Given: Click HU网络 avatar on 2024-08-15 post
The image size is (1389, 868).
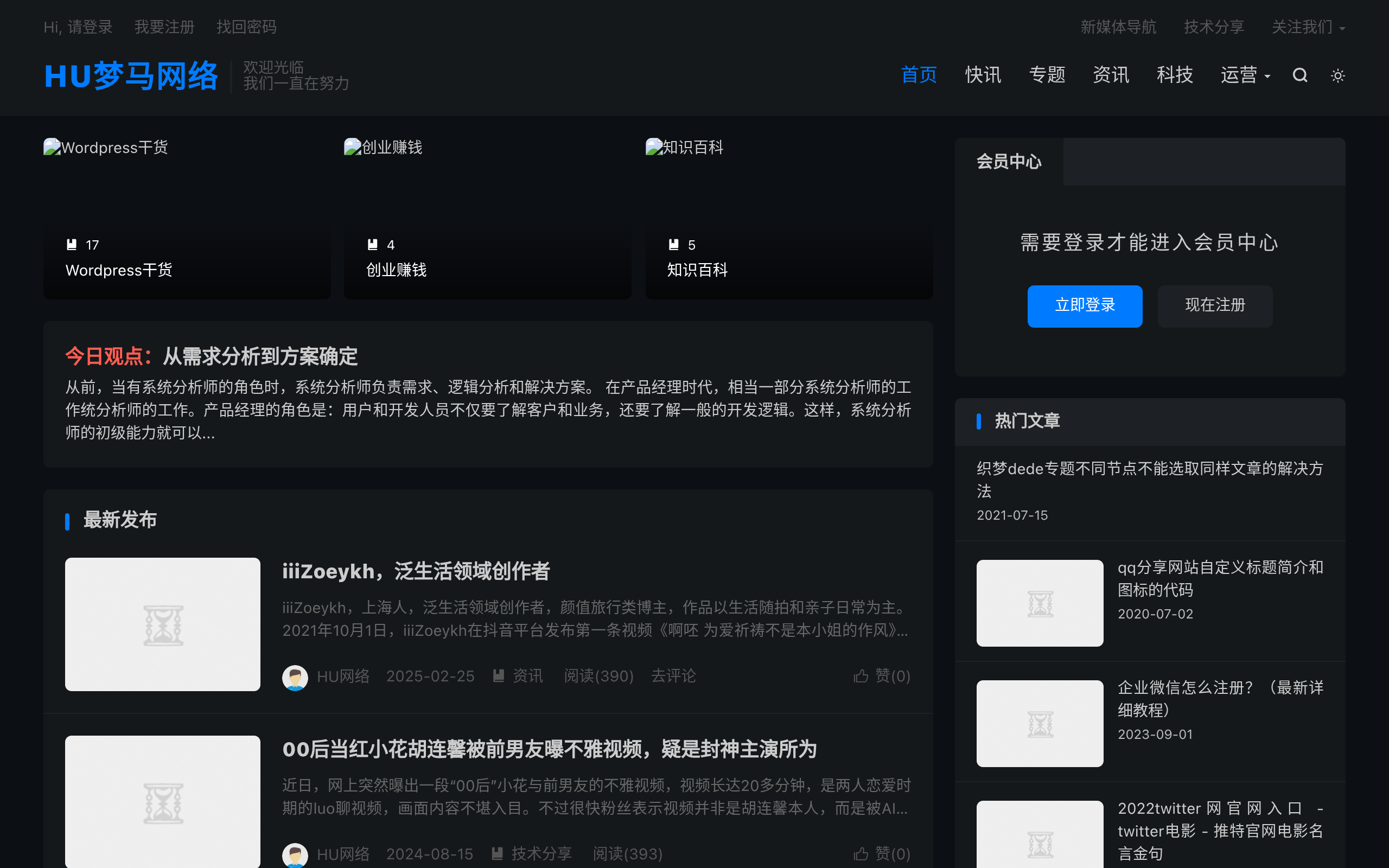Looking at the screenshot, I should pos(295,856).
